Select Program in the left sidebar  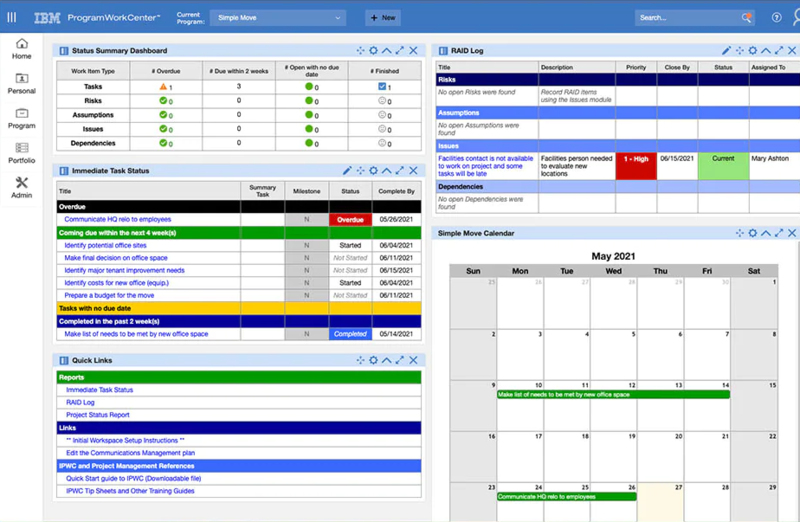pyautogui.click(x=22, y=119)
